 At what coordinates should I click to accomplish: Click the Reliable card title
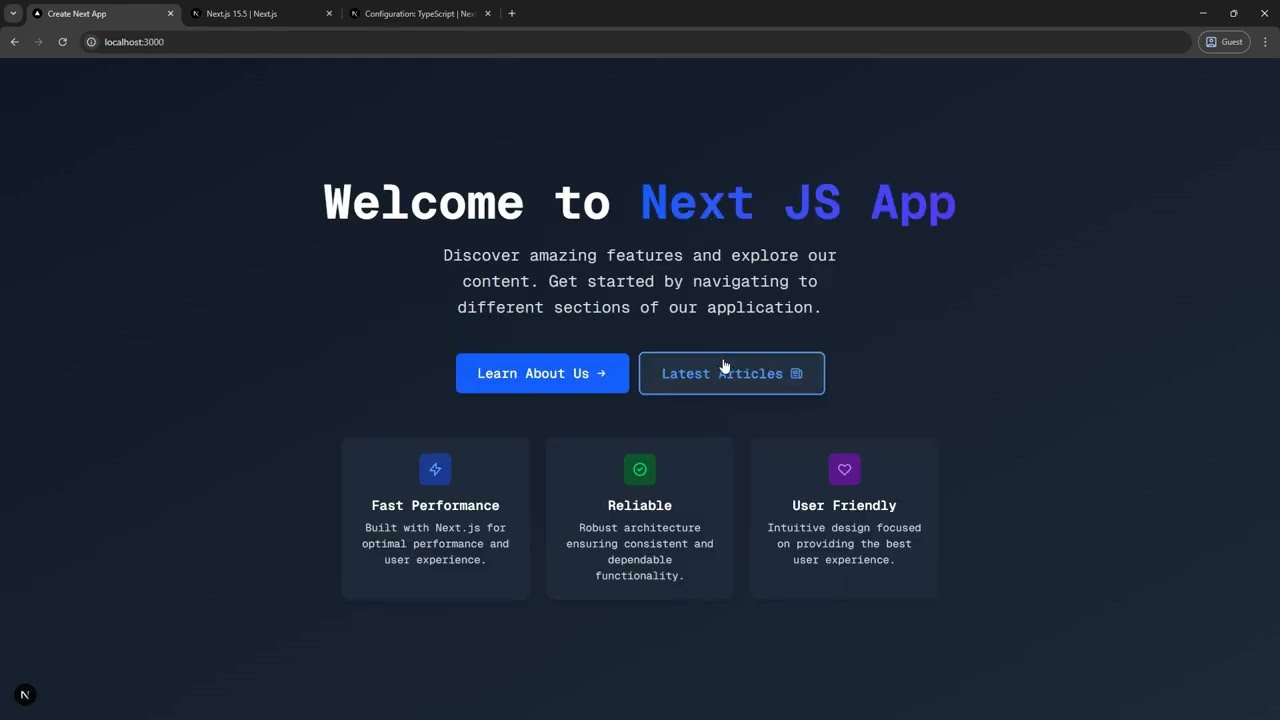[640, 505]
